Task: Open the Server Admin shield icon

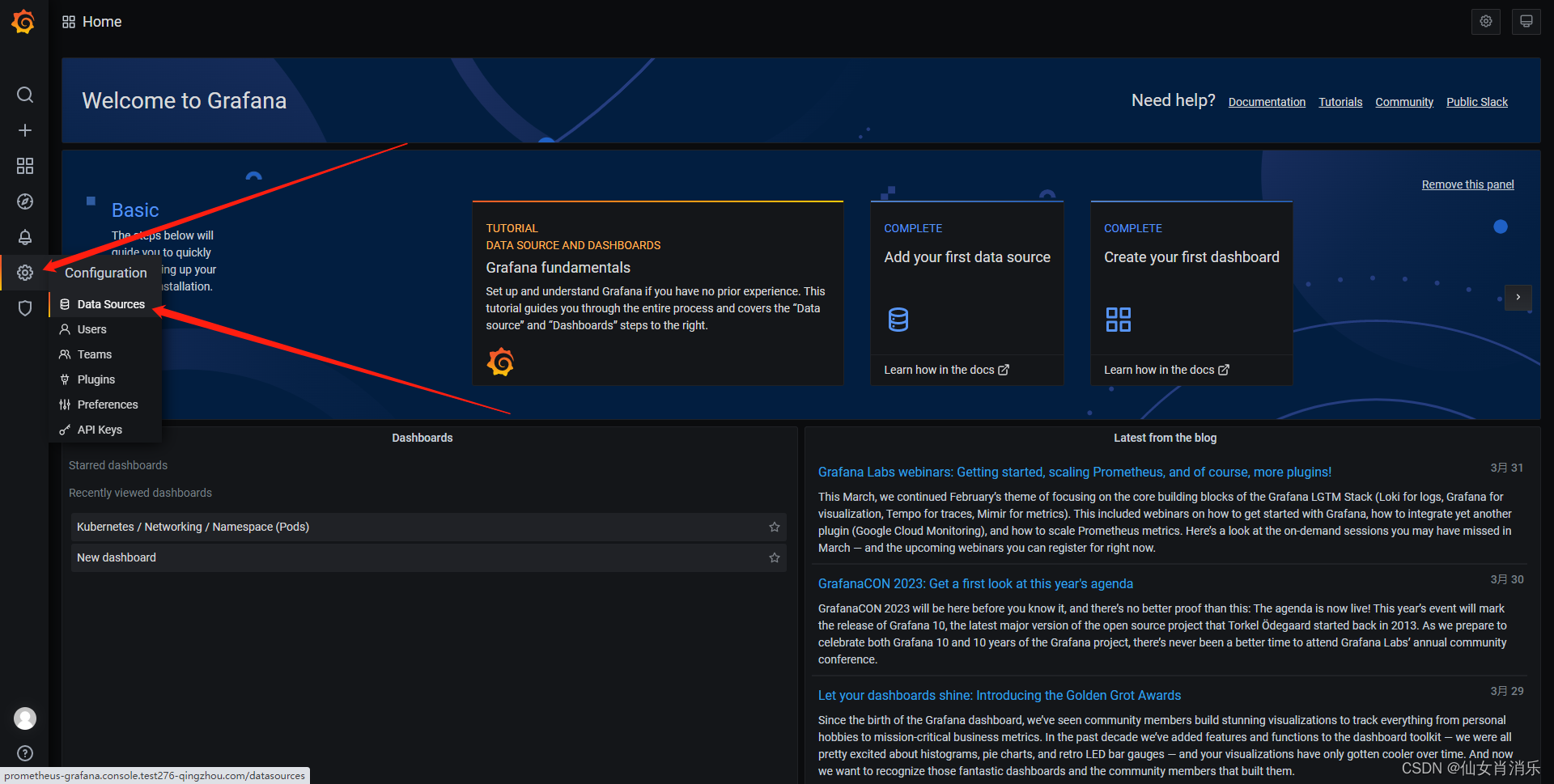Action: 25,308
